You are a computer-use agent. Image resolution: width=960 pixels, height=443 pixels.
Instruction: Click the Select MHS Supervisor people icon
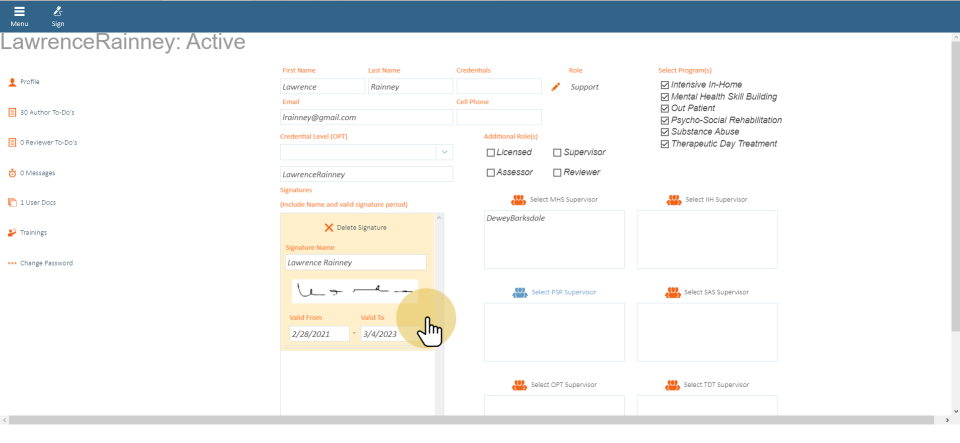[518, 200]
